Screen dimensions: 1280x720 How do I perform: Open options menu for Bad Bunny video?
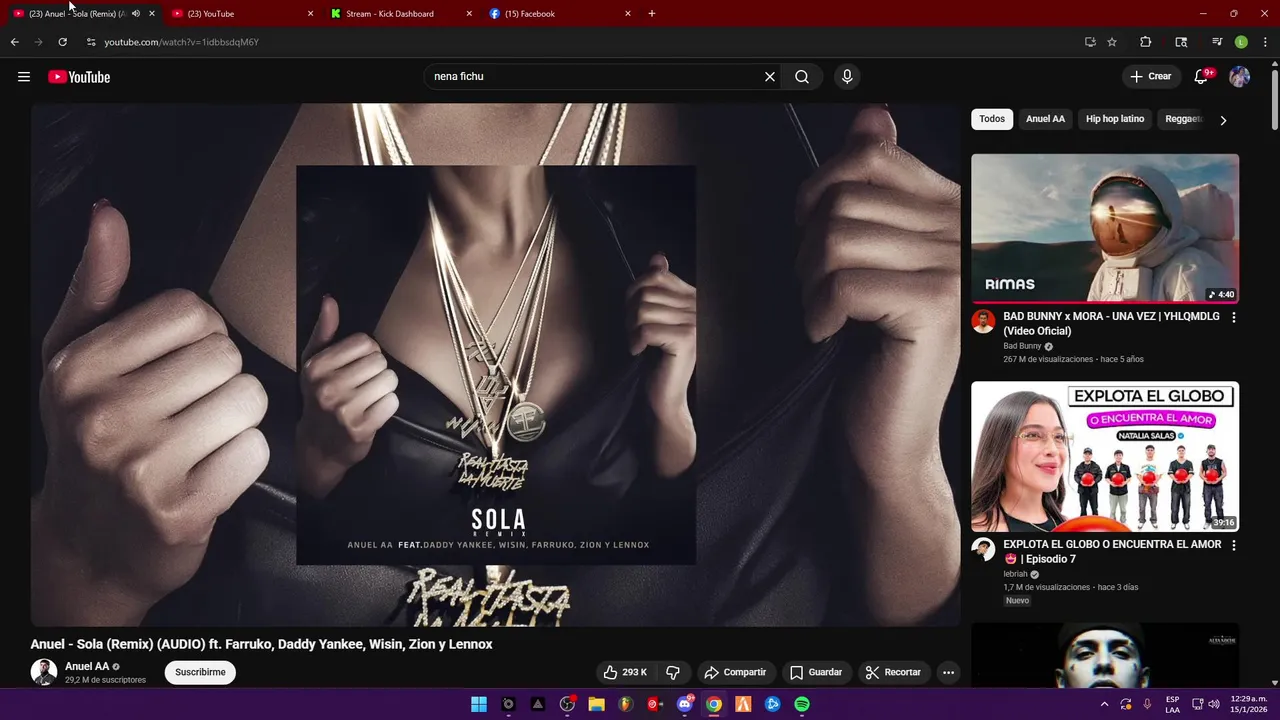(x=1233, y=317)
